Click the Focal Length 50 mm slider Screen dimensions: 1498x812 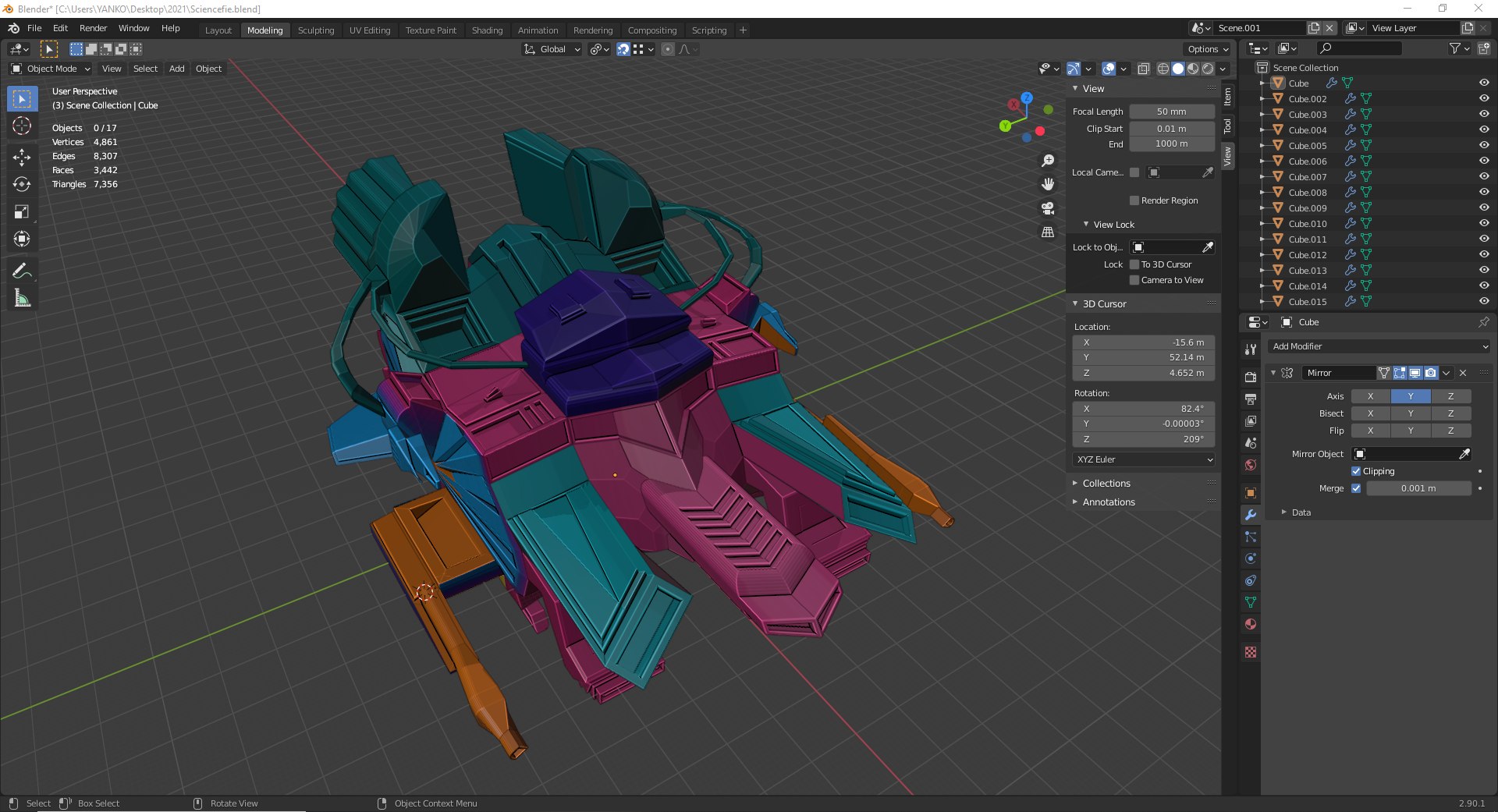[1172, 112]
